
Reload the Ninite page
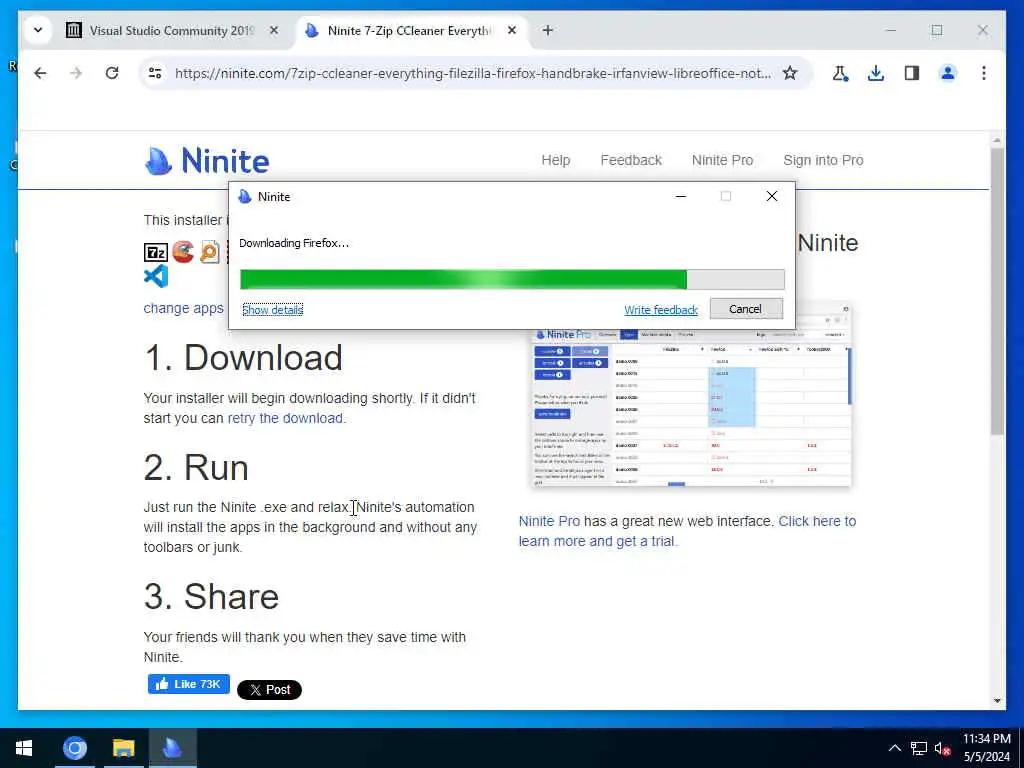[x=112, y=73]
